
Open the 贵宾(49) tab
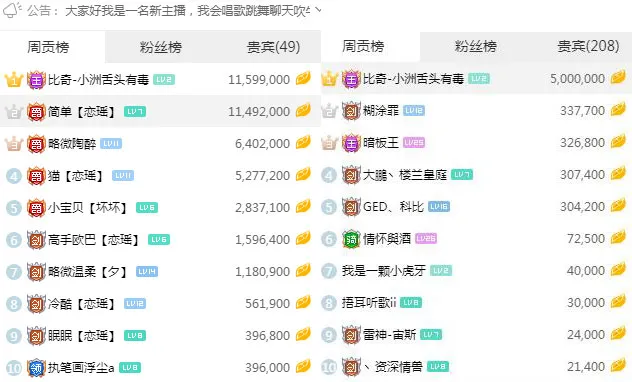pyautogui.click(x=273, y=47)
